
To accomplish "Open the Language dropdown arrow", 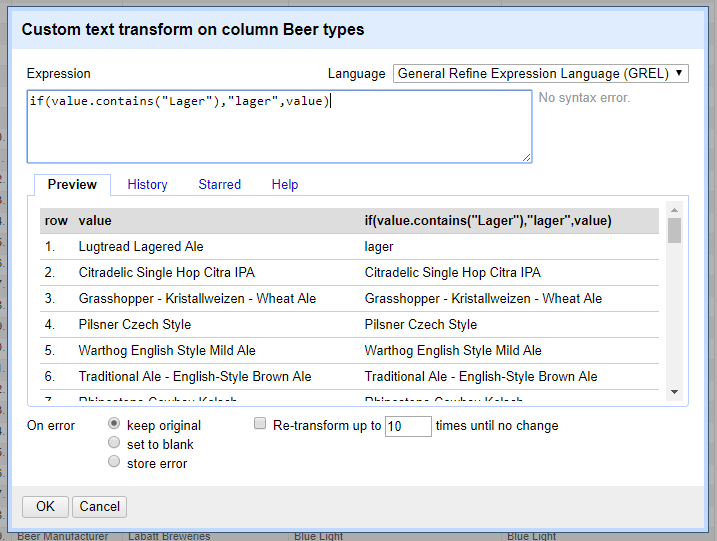I will [679, 73].
